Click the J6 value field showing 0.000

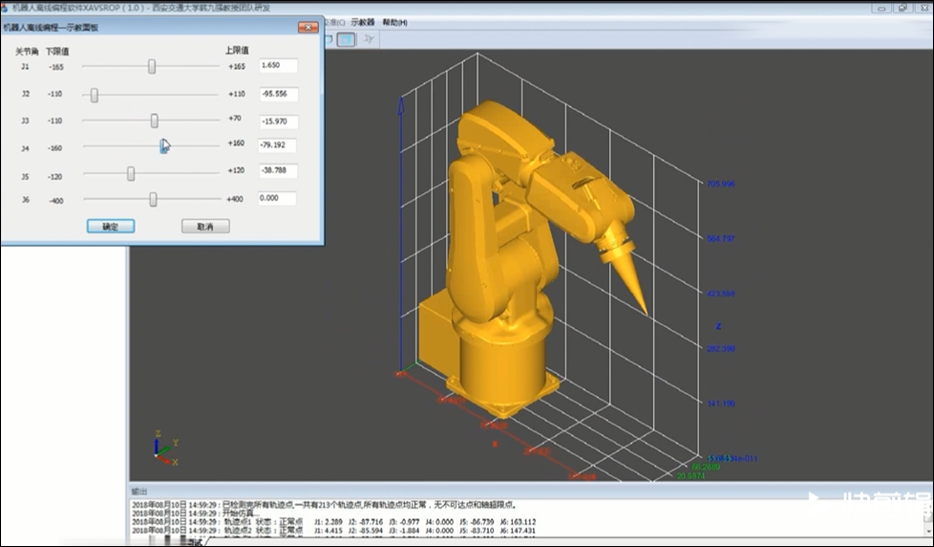[277, 199]
